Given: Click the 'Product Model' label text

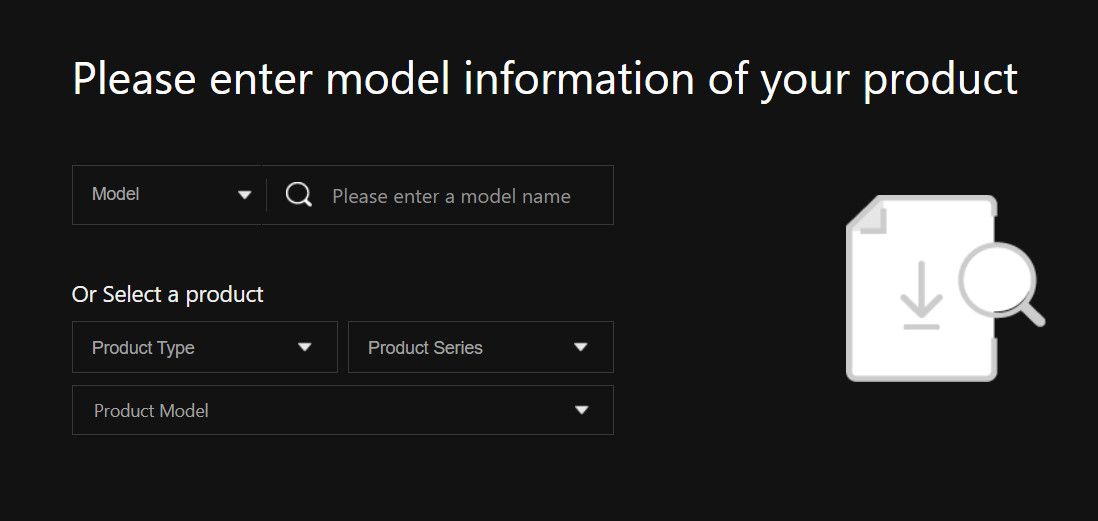Looking at the screenshot, I should [x=151, y=411].
